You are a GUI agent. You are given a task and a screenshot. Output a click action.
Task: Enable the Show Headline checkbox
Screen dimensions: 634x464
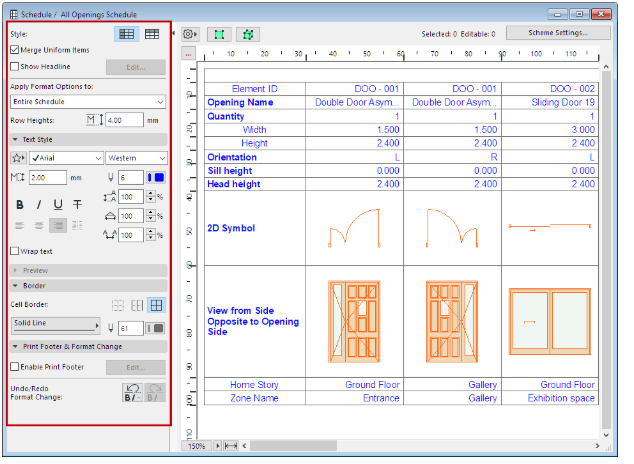point(15,67)
